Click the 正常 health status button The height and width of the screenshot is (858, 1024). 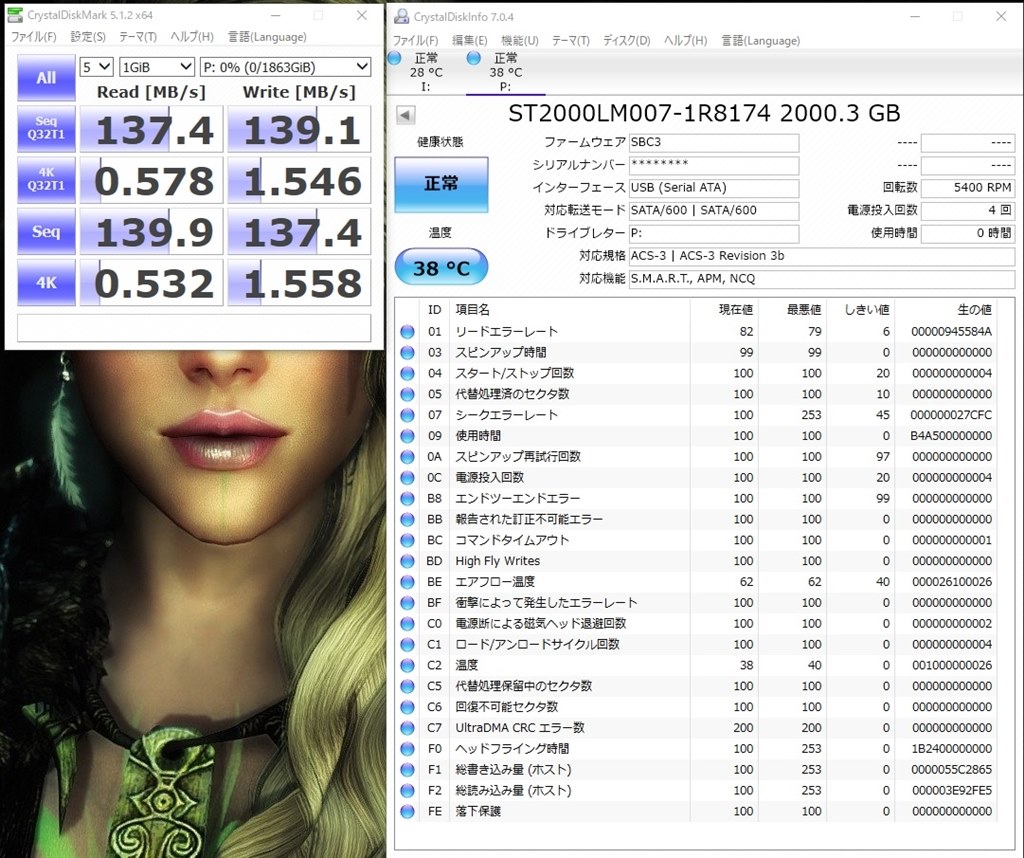[x=441, y=184]
